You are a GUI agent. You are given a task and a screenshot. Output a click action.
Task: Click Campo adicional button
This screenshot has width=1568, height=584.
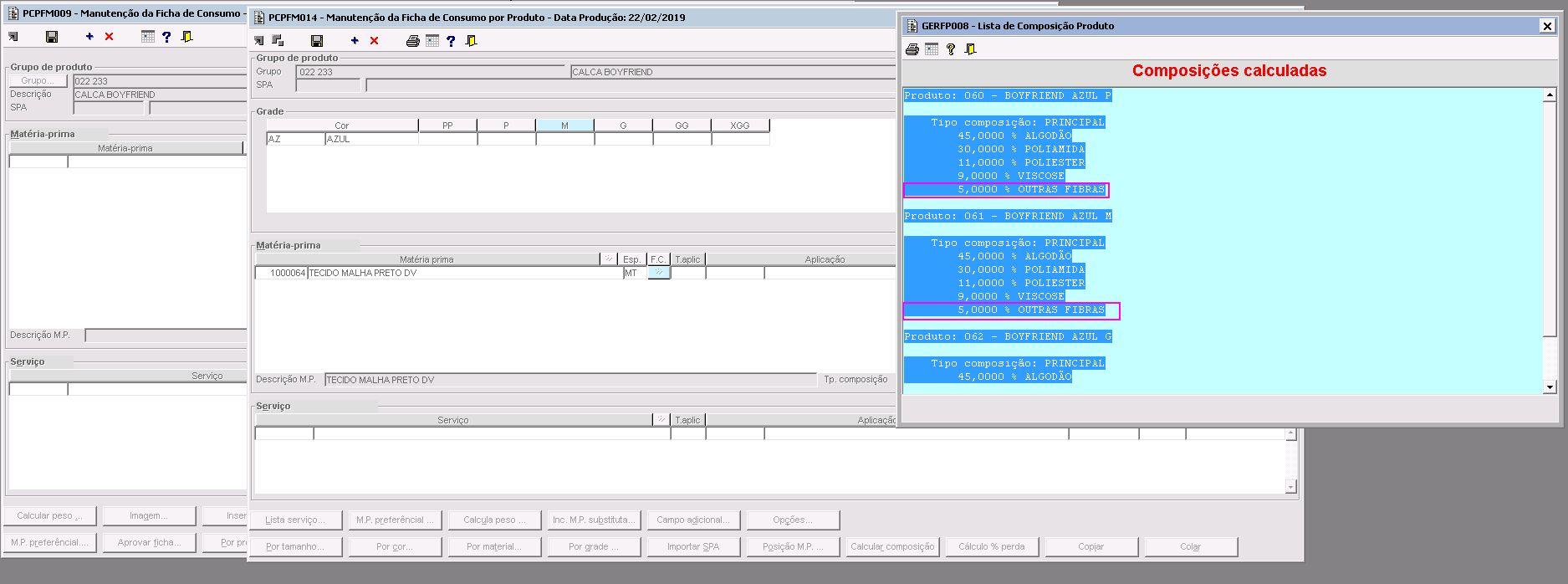(x=693, y=520)
